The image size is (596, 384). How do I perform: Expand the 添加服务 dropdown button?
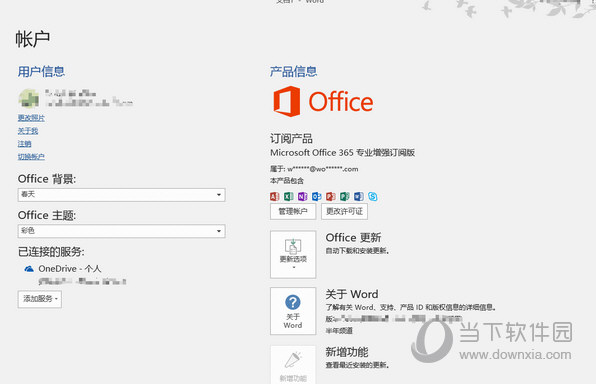40,299
